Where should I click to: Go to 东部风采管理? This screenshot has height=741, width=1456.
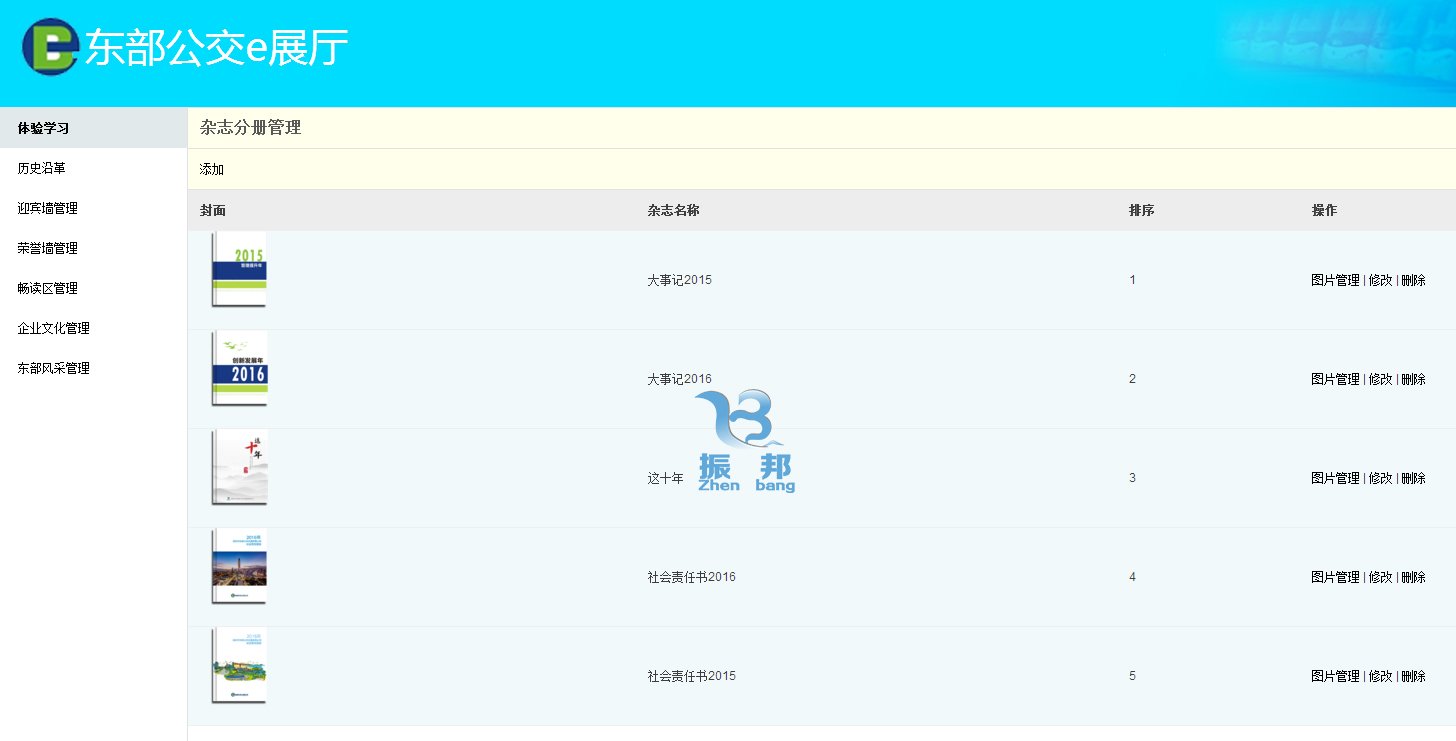[53, 368]
